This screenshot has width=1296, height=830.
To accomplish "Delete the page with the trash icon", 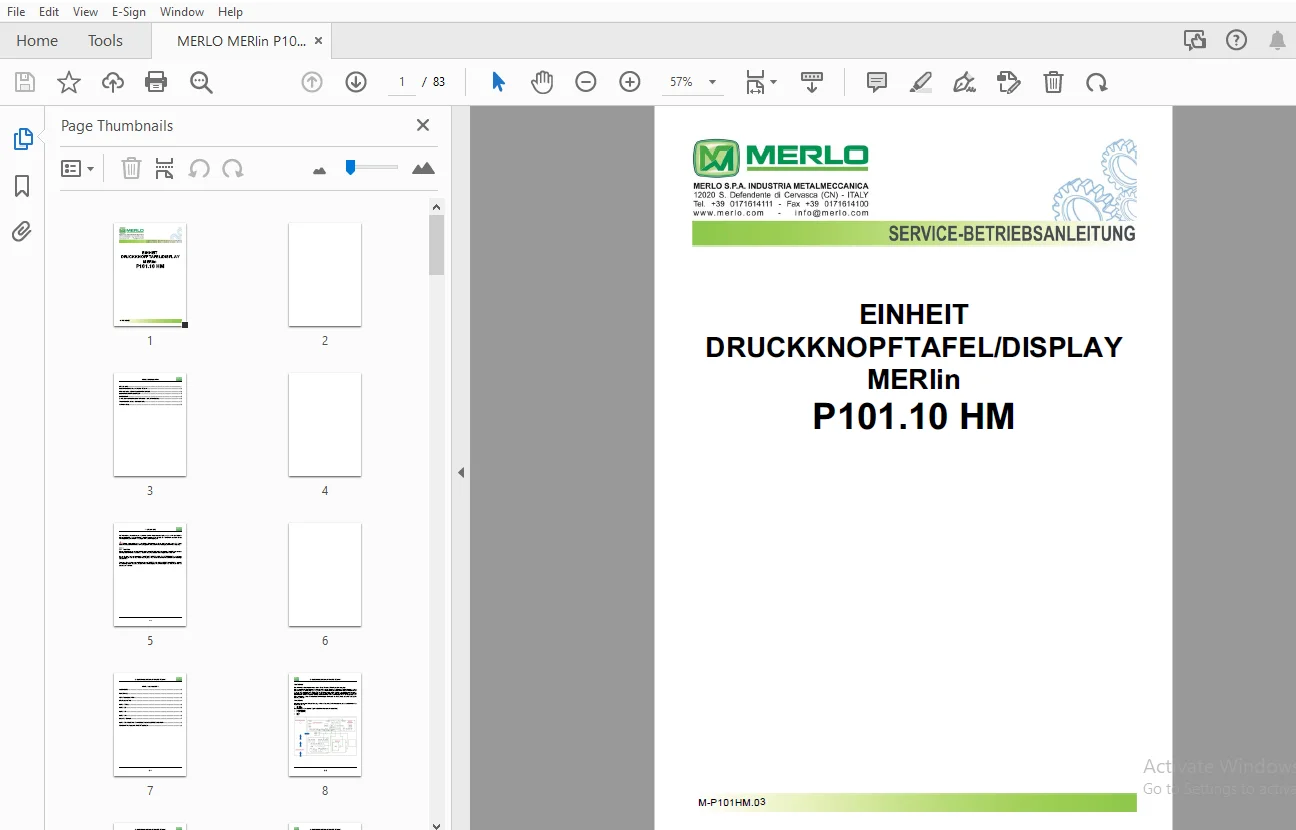I will [1053, 82].
